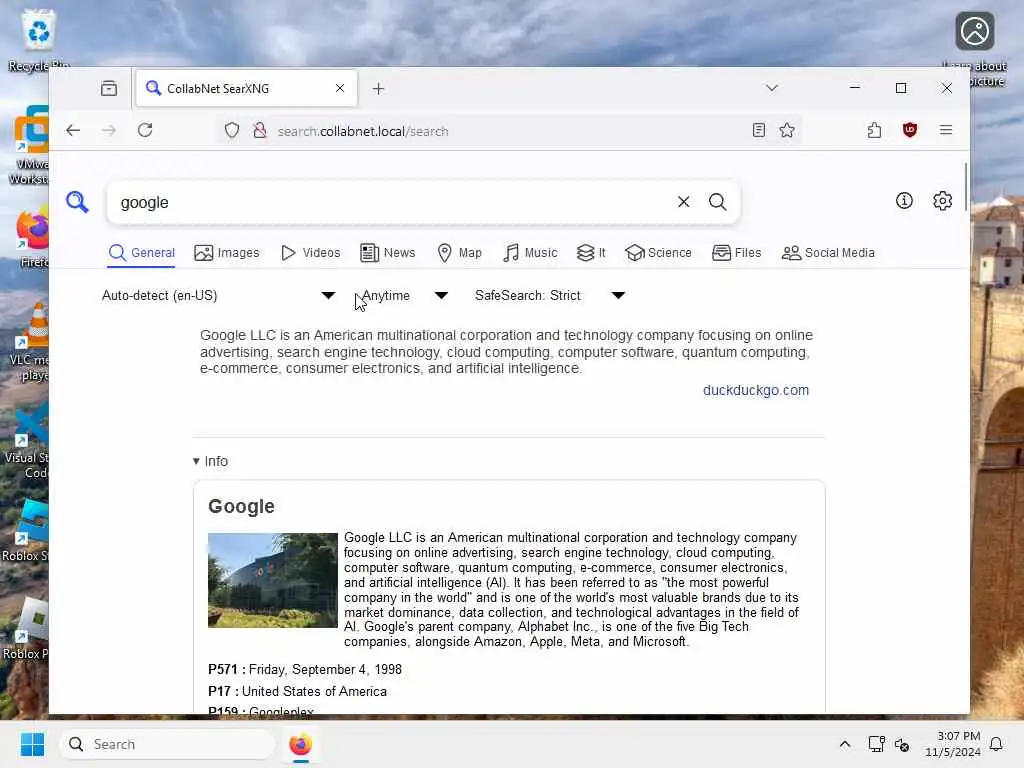Switch to the News category tab
The image size is (1024, 768).
387,253
